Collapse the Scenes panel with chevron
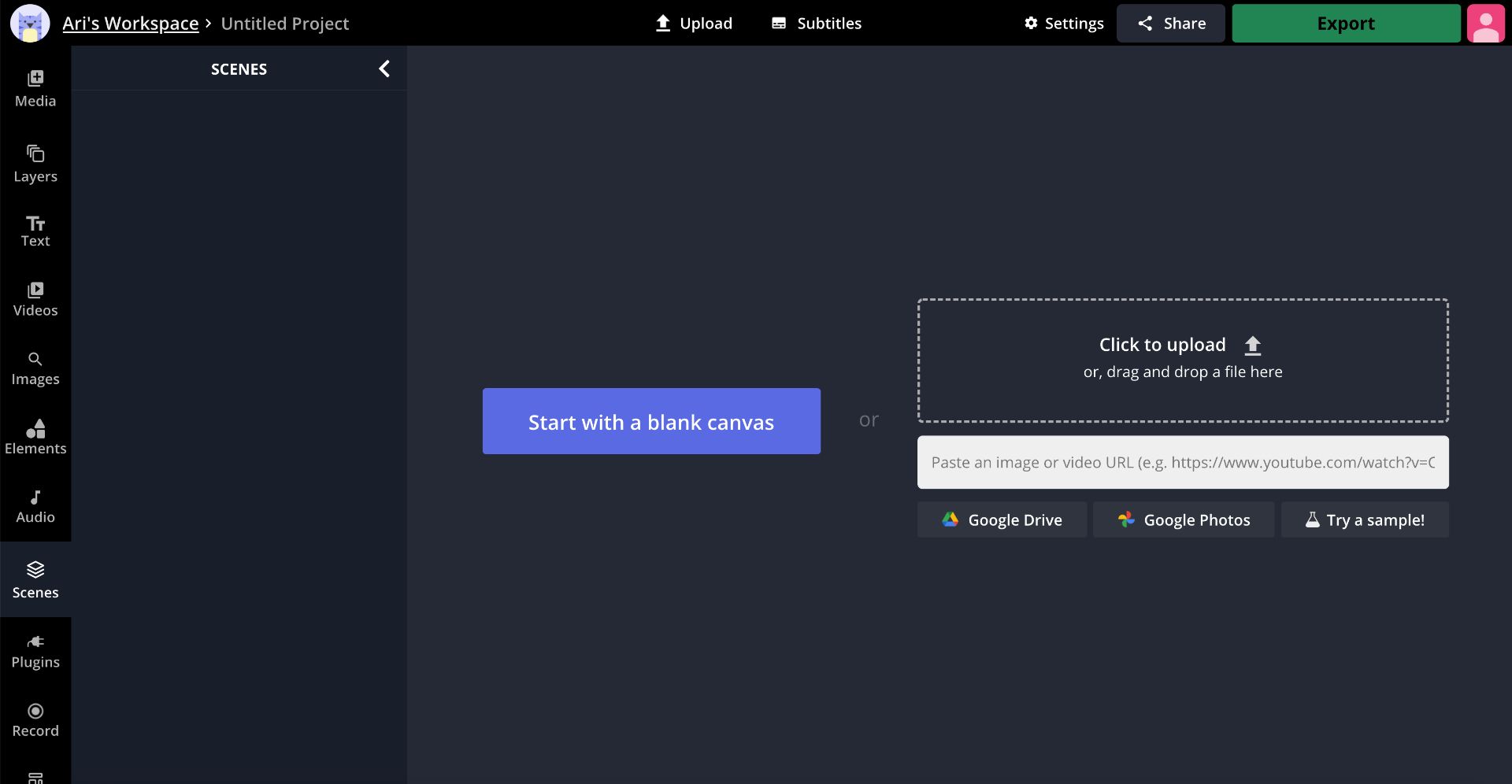 click(384, 69)
